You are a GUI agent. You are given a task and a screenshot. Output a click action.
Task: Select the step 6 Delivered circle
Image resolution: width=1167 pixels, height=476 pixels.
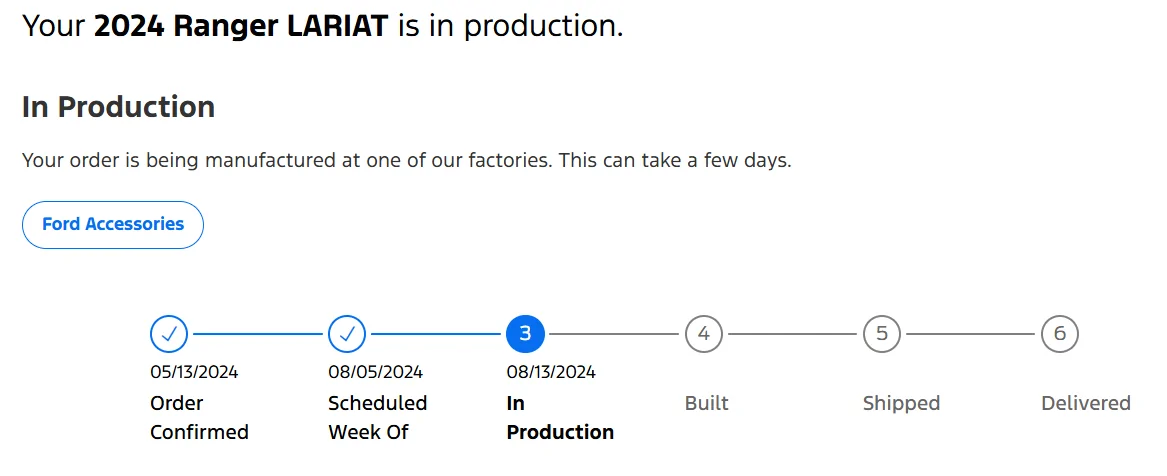pos(1060,334)
